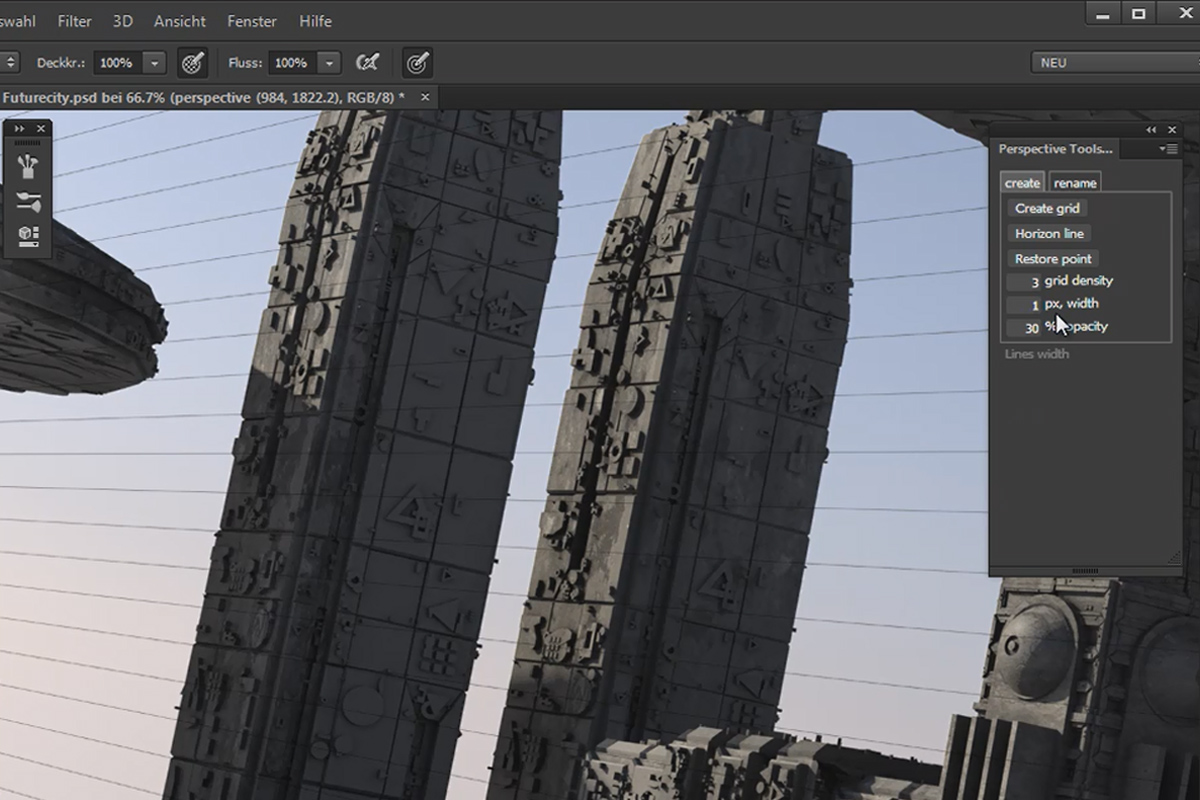The height and width of the screenshot is (800, 1200).
Task: Minimize the Photoshop window
Action: (x=1102, y=13)
